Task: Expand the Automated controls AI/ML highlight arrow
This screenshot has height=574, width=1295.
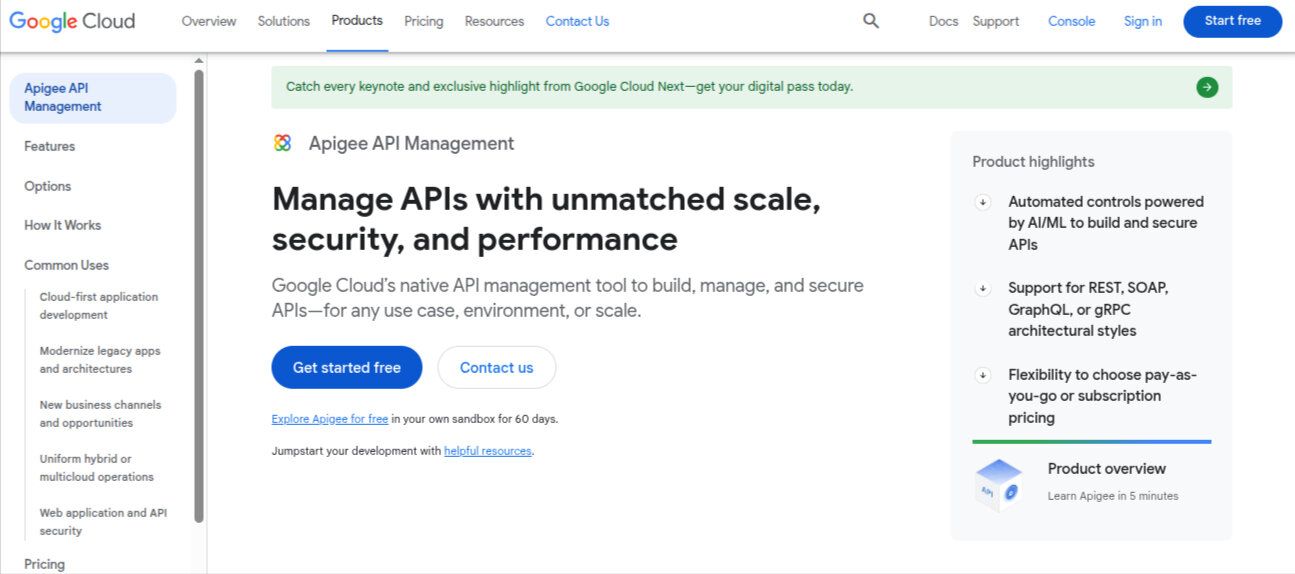Action: pos(983,202)
